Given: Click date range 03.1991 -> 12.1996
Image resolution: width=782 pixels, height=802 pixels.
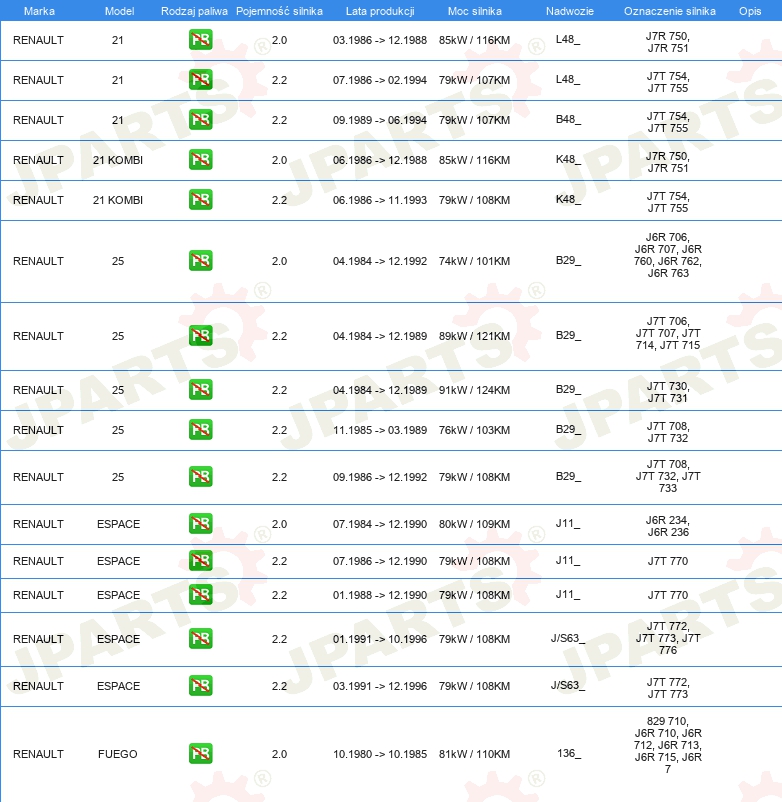Looking at the screenshot, I should 379,686.
